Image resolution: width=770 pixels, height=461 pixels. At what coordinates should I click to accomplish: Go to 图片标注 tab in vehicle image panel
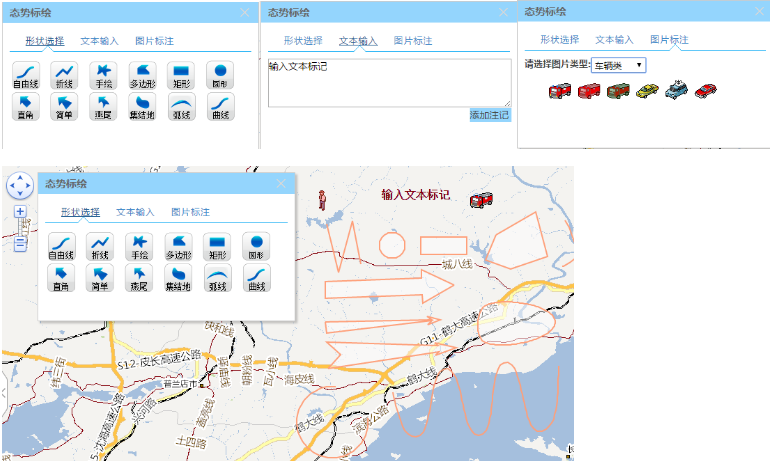click(669, 39)
